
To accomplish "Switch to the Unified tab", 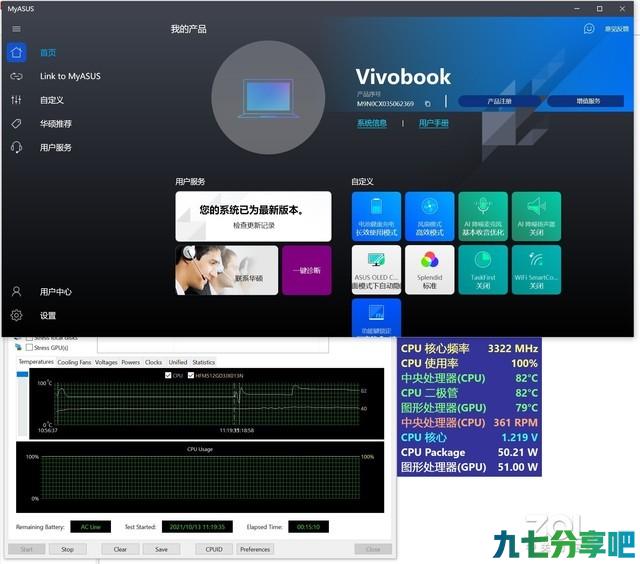I will coord(178,362).
